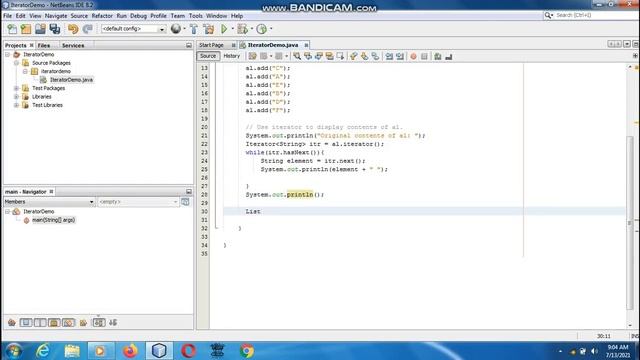Open the Run Project dropdown arrow

[232, 29]
